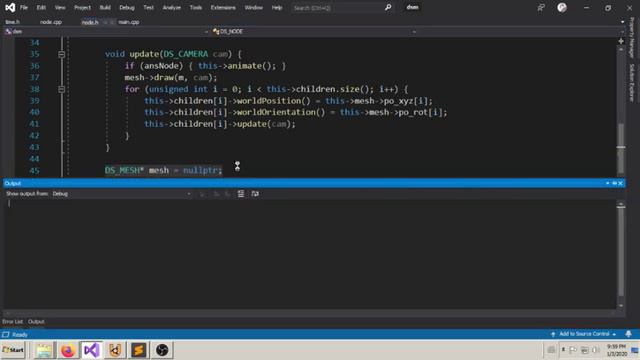Collapse the update function at line 35
This screenshot has width=640, height=360.
point(61,54)
